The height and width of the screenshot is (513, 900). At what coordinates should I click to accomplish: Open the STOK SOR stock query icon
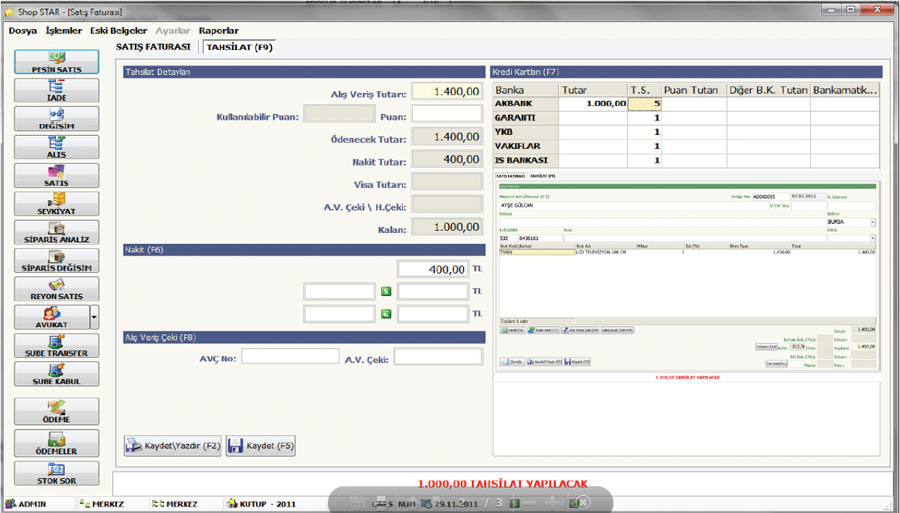(x=56, y=473)
